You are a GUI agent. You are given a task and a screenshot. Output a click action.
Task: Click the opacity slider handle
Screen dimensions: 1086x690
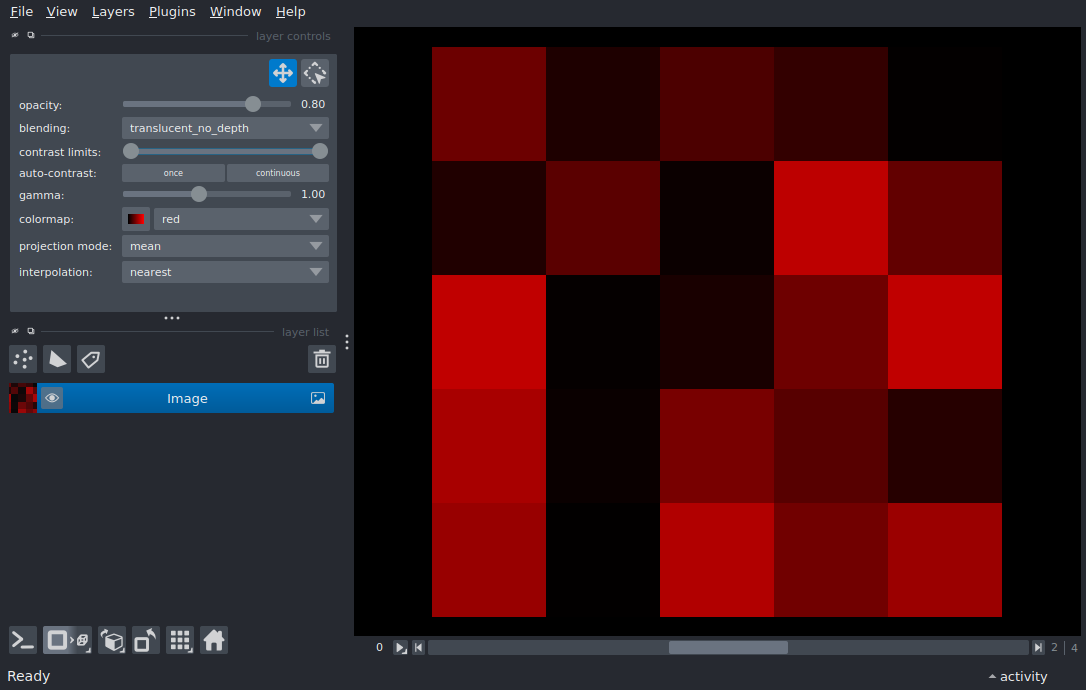point(253,104)
